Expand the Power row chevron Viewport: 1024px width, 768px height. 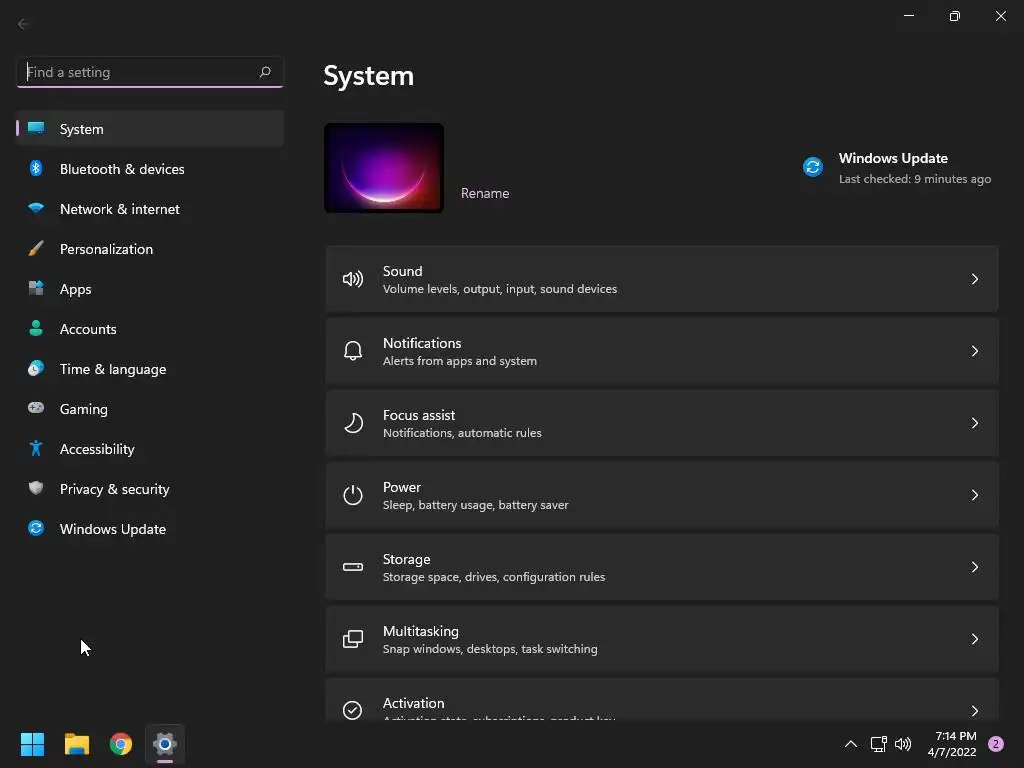click(974, 494)
